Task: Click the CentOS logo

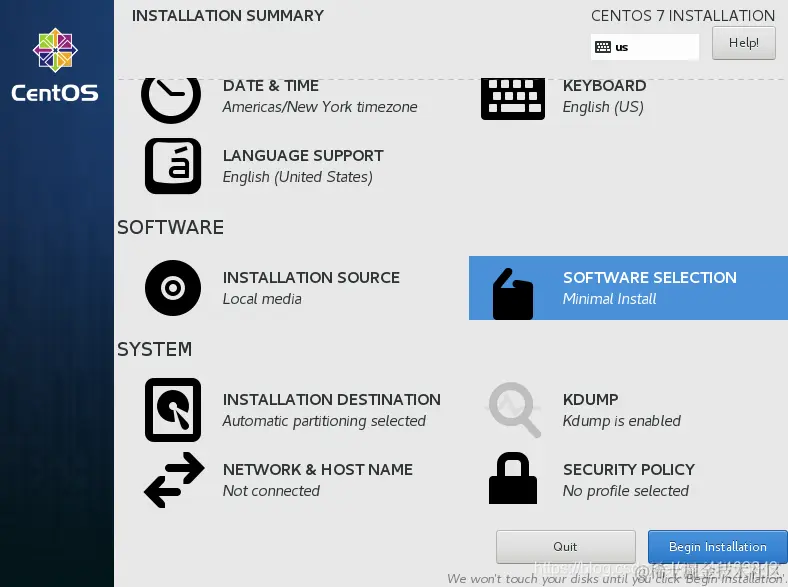Action: (x=55, y=65)
